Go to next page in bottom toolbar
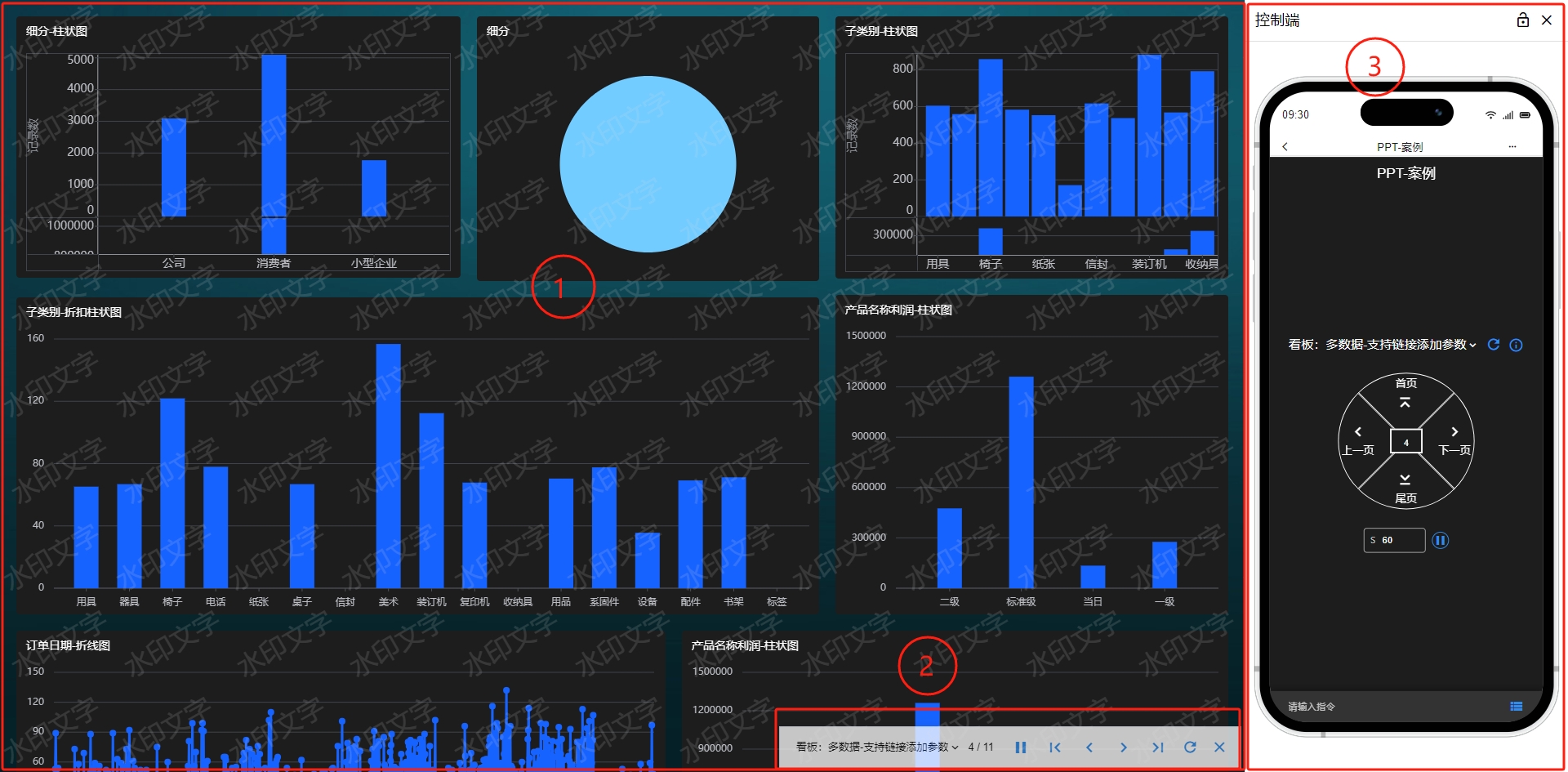The image size is (1568, 772). pyautogui.click(x=1123, y=747)
